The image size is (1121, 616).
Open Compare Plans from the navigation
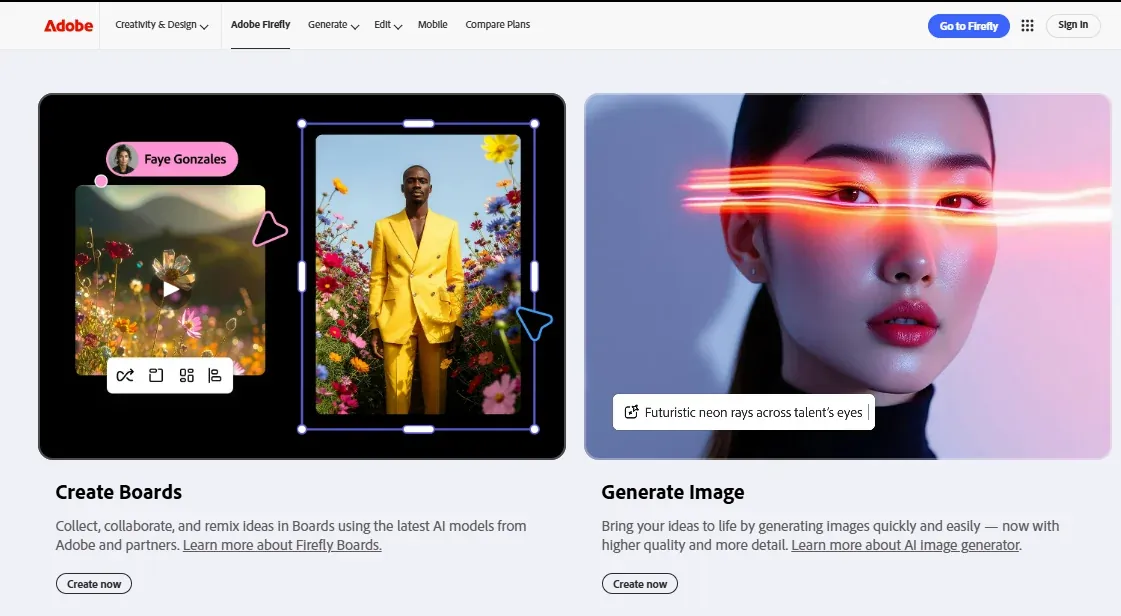(x=497, y=25)
